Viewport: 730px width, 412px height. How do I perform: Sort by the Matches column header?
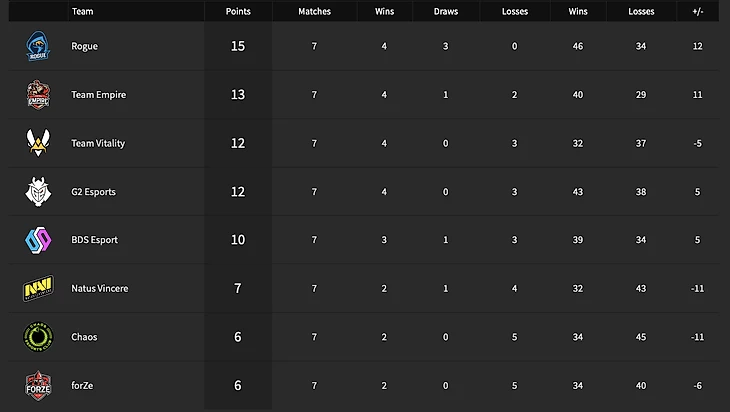314,11
